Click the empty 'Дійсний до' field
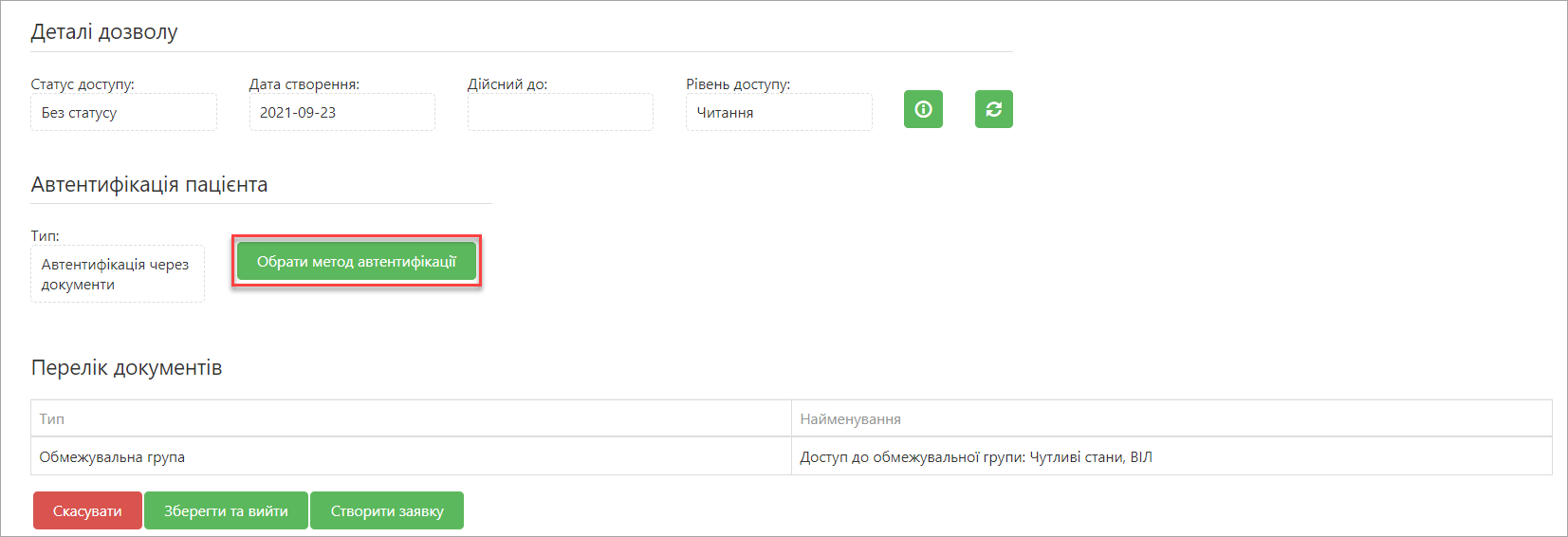Image resolution: width=1568 pixels, height=537 pixels. [x=561, y=112]
